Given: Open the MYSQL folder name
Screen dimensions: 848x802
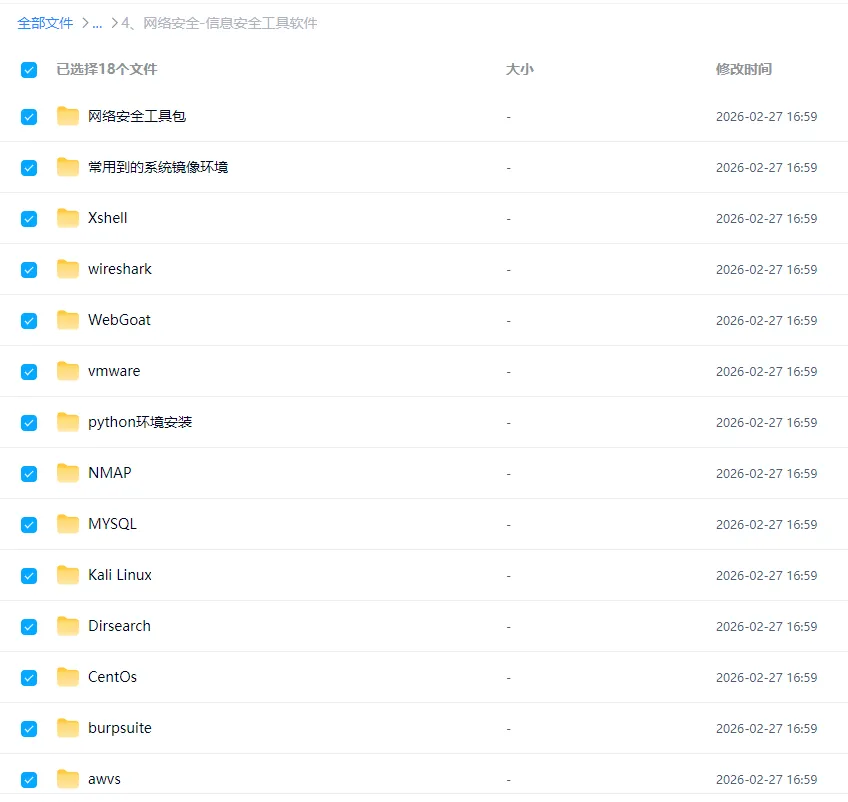Looking at the screenshot, I should (112, 524).
